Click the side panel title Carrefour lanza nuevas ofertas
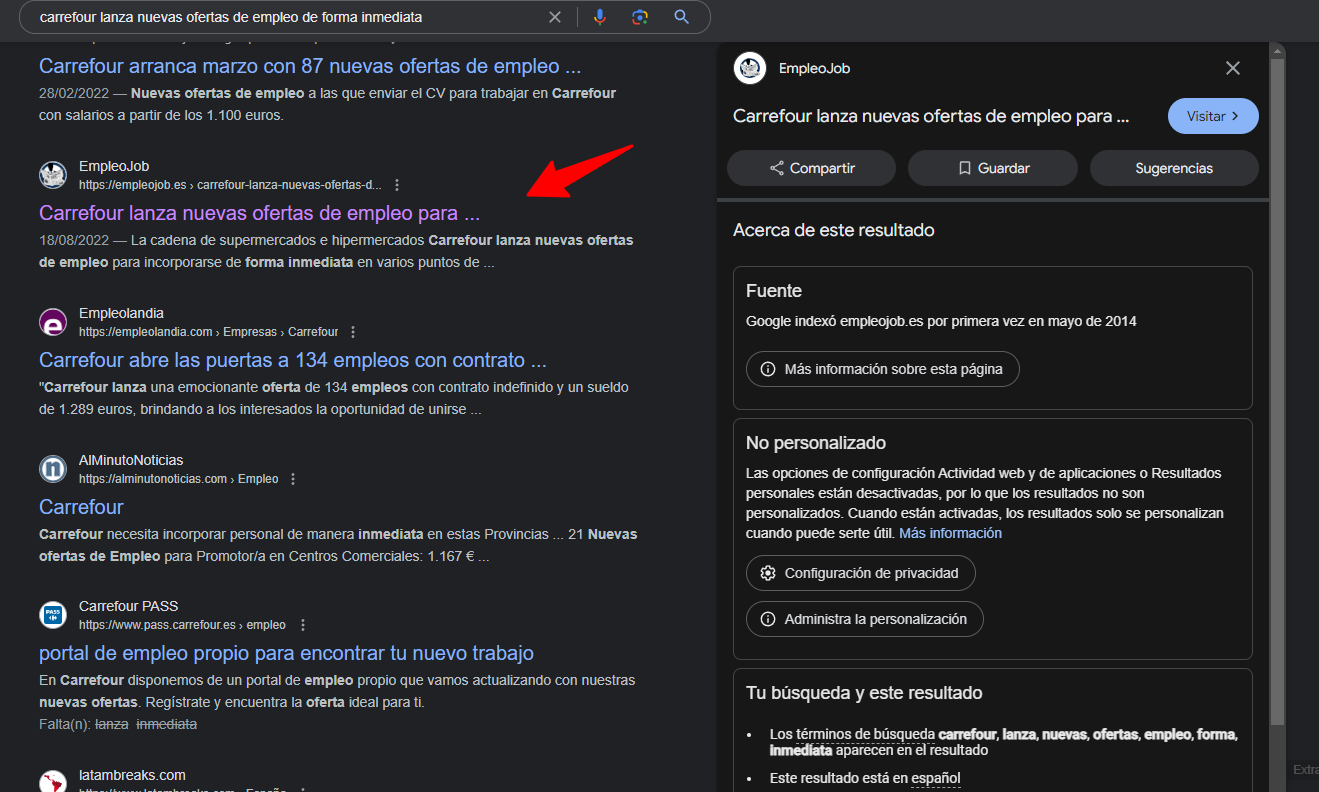The height and width of the screenshot is (792, 1319). 931,116
